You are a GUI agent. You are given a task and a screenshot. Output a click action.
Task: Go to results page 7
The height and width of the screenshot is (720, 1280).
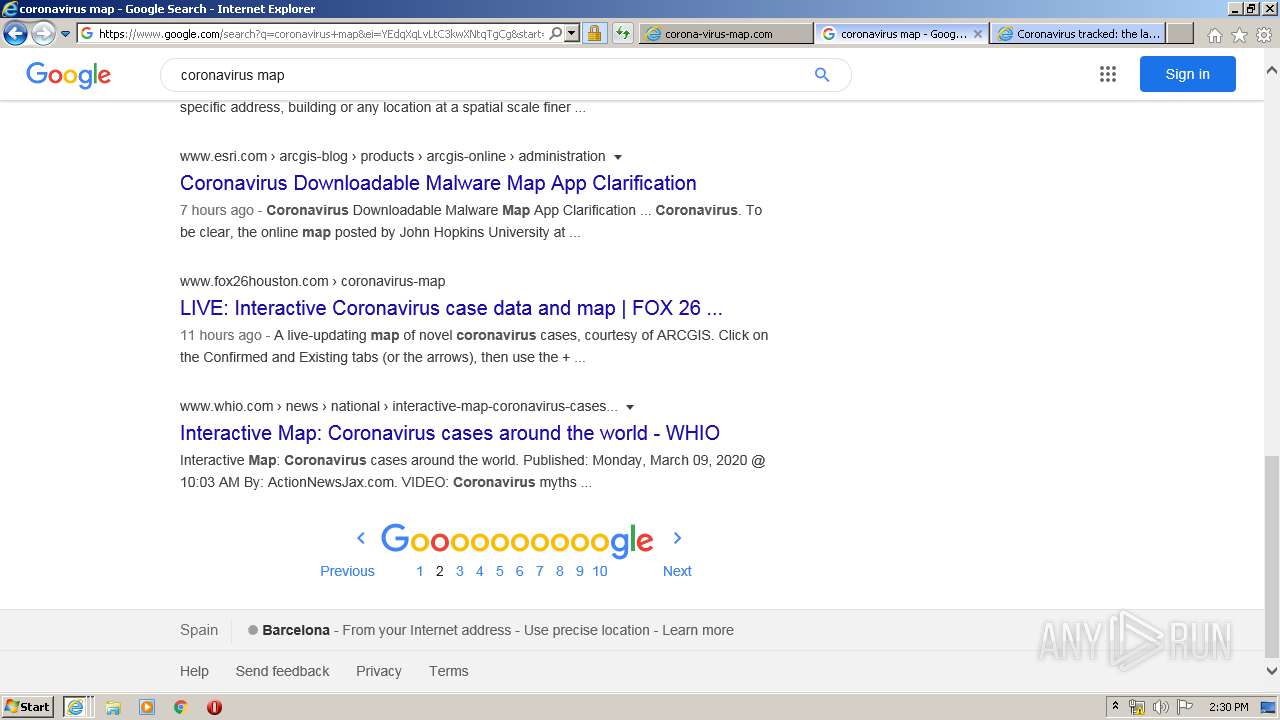point(540,571)
